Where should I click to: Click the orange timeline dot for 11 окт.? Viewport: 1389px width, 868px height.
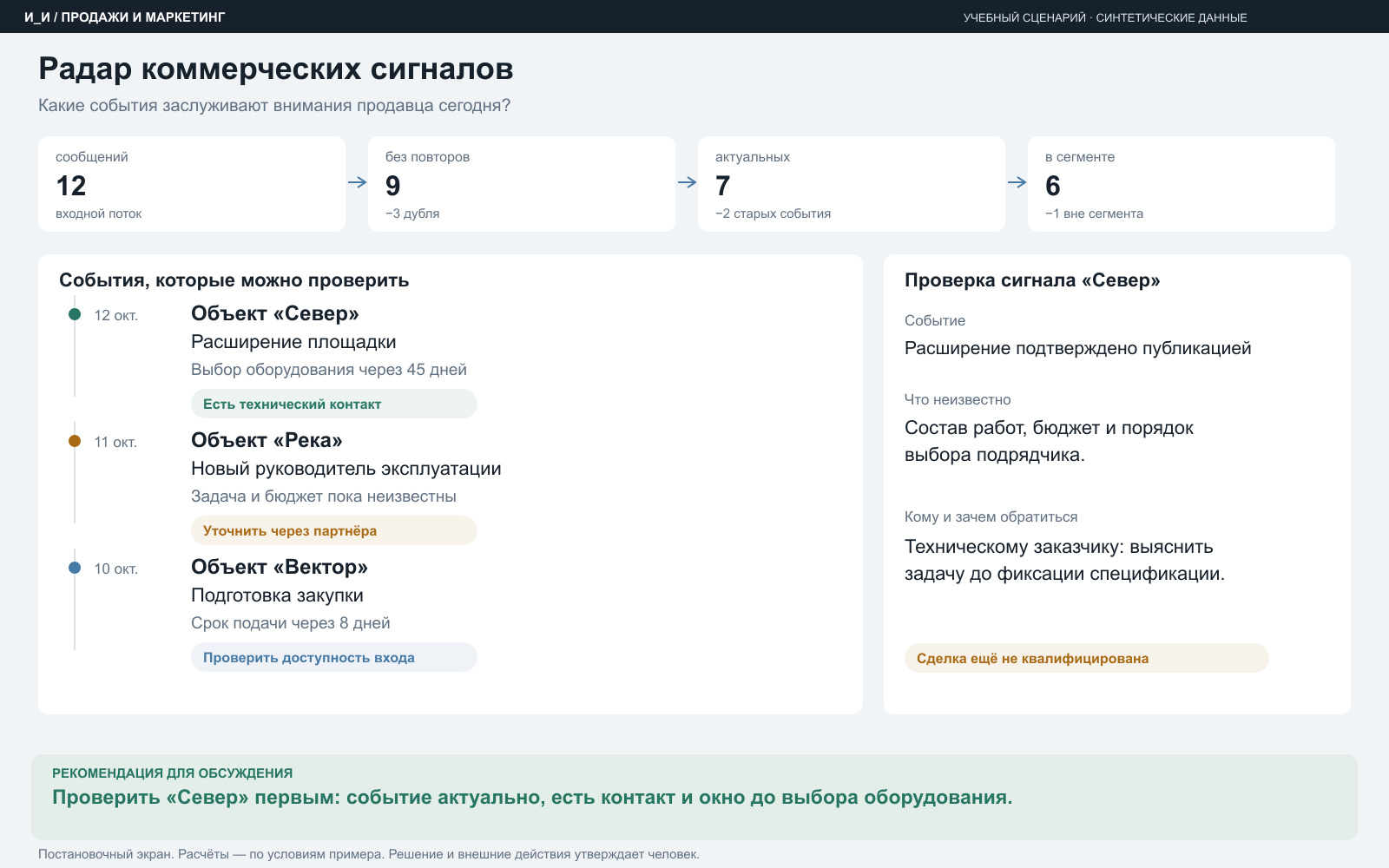click(x=75, y=441)
